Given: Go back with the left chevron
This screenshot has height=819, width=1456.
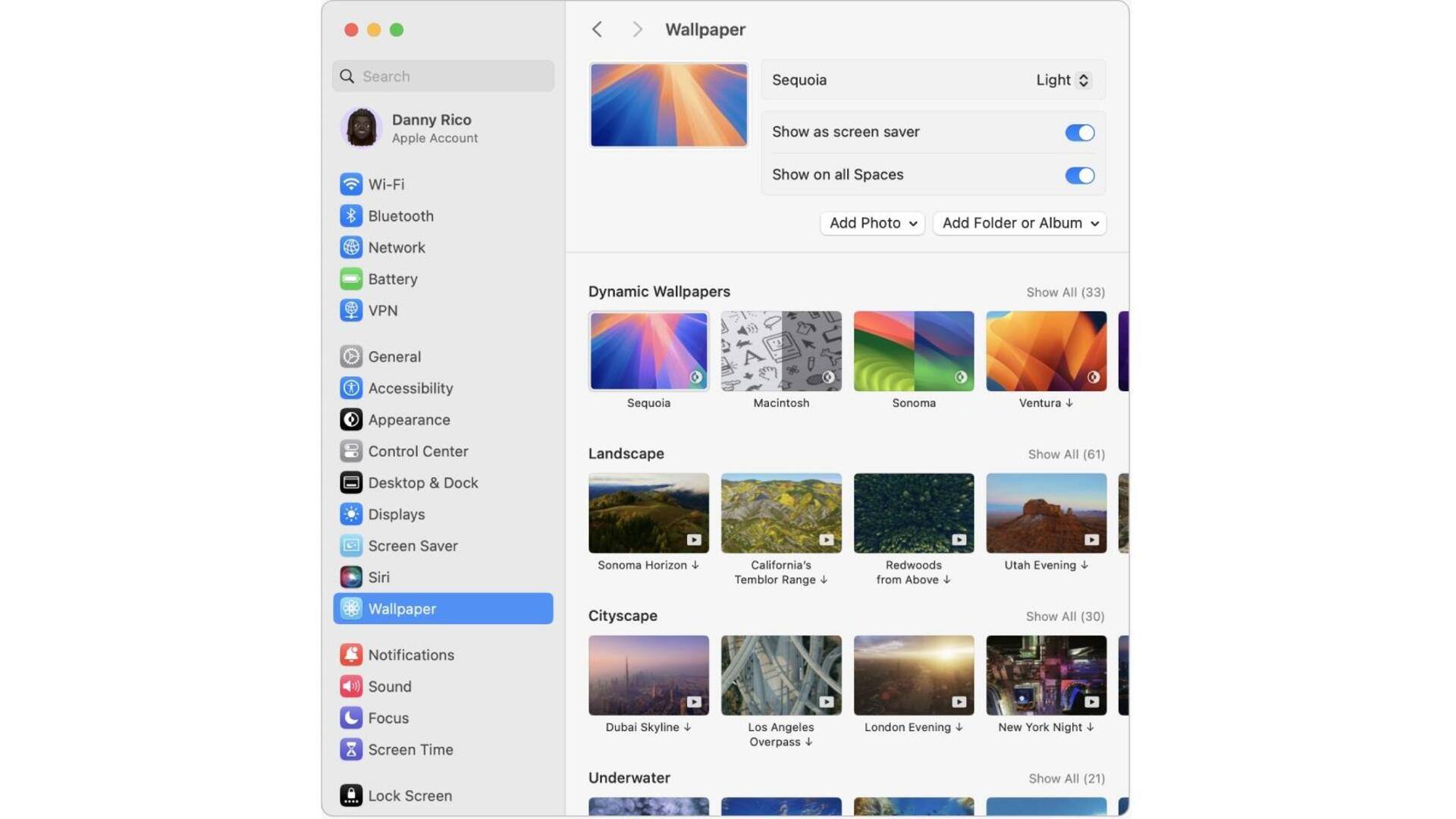Looking at the screenshot, I should (597, 30).
